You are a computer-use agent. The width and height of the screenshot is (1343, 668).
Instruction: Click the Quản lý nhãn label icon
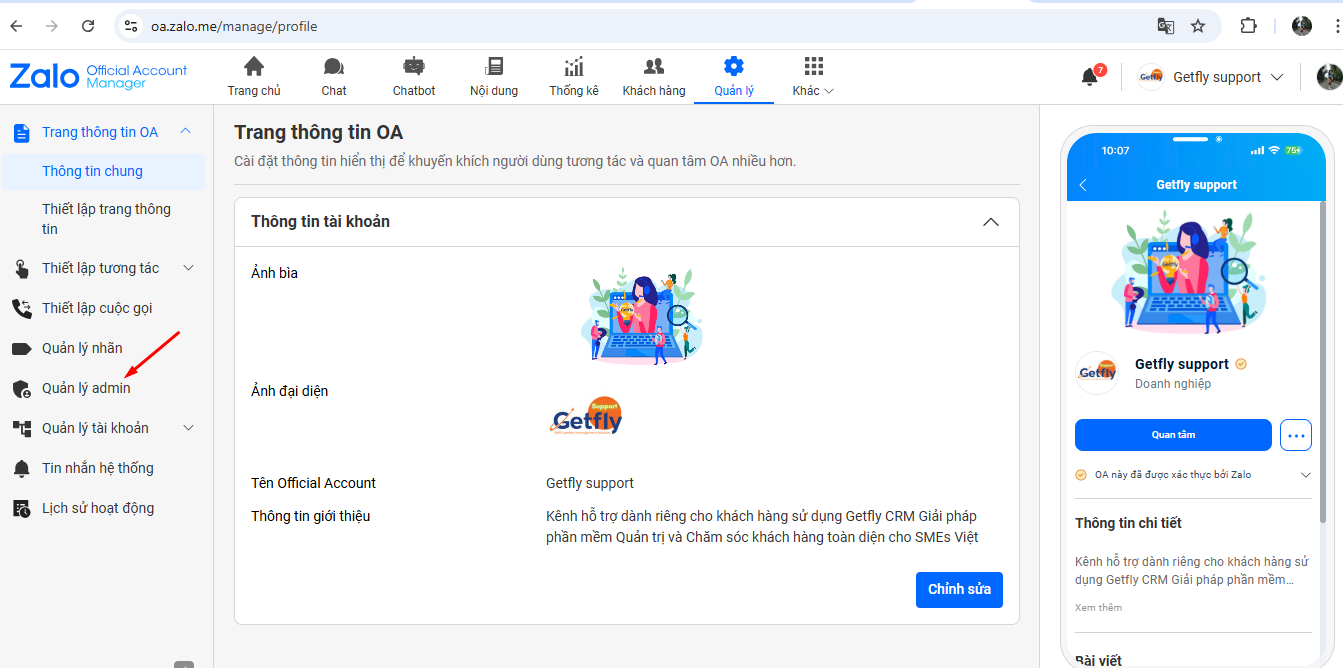tap(21, 348)
